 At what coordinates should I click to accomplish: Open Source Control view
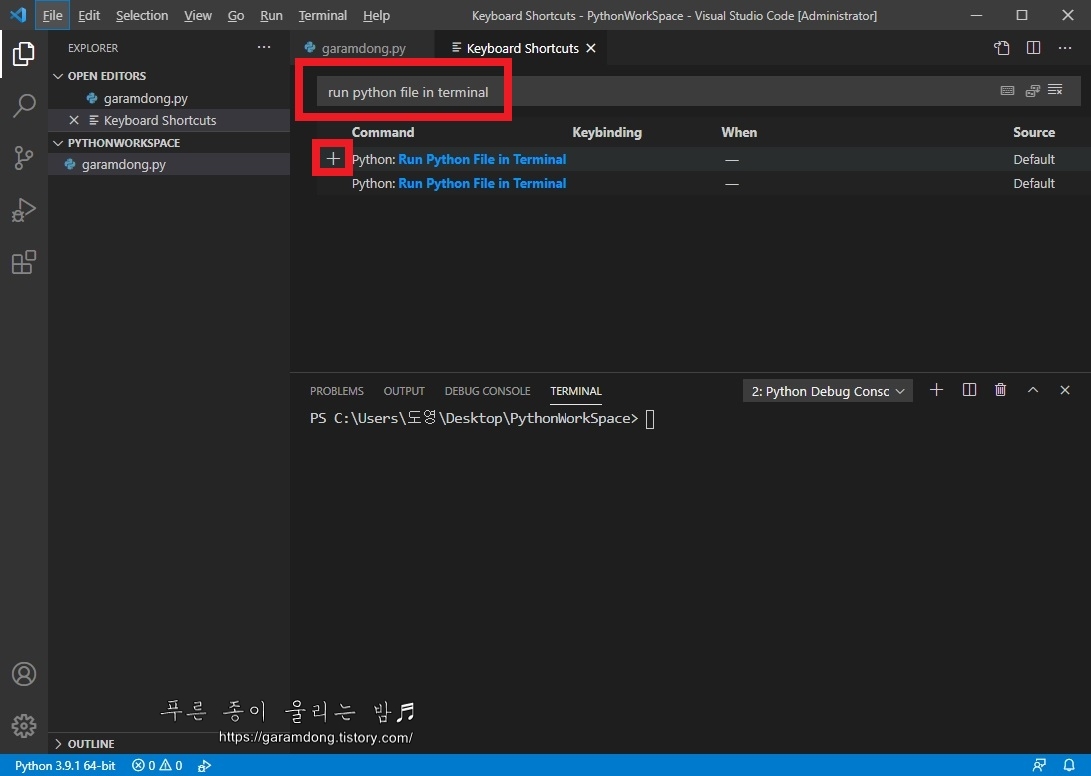24,158
